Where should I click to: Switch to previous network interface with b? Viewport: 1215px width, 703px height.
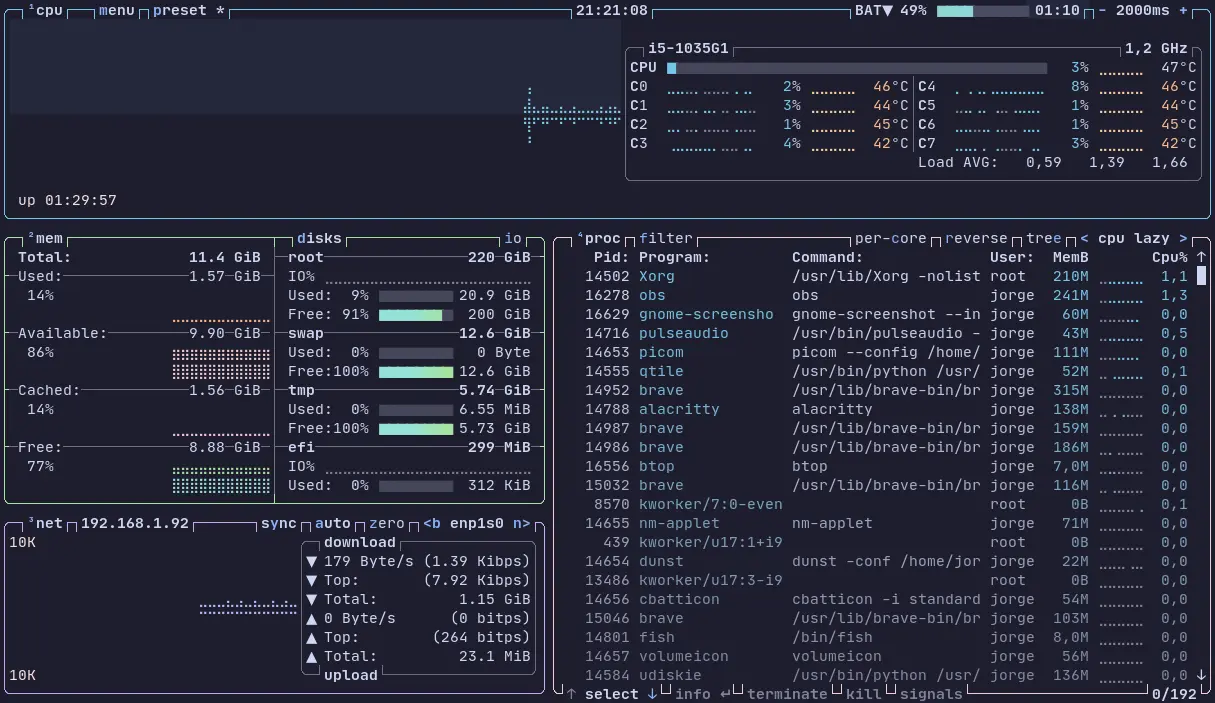coord(431,523)
